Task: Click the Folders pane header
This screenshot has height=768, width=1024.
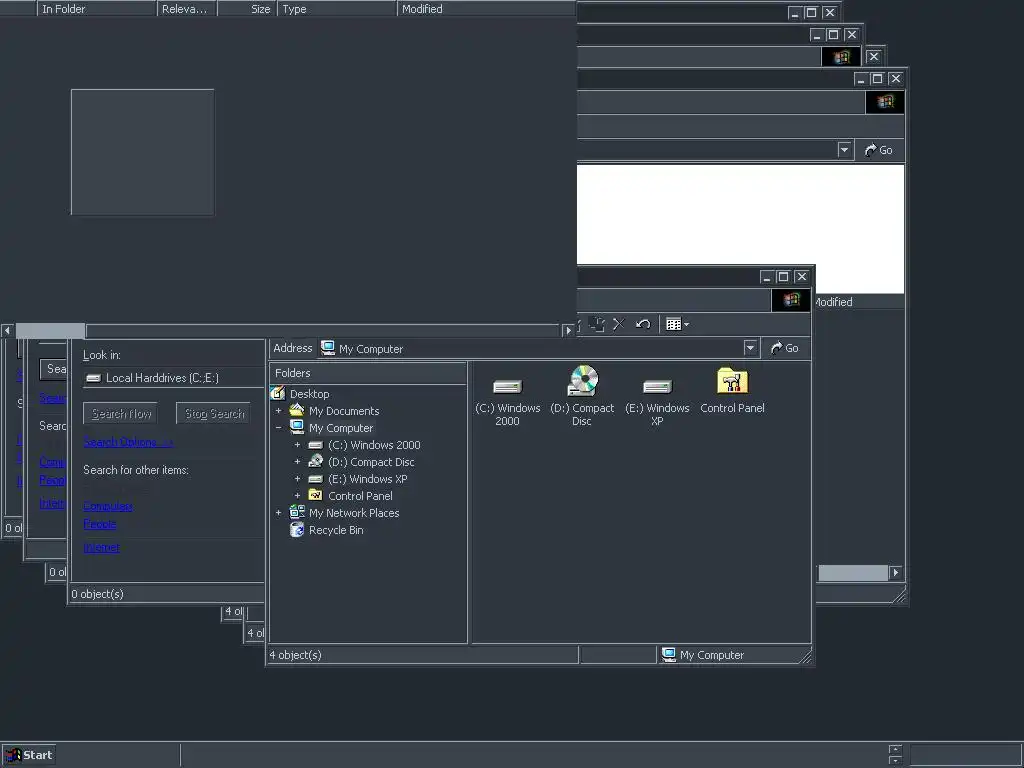Action: click(368, 373)
